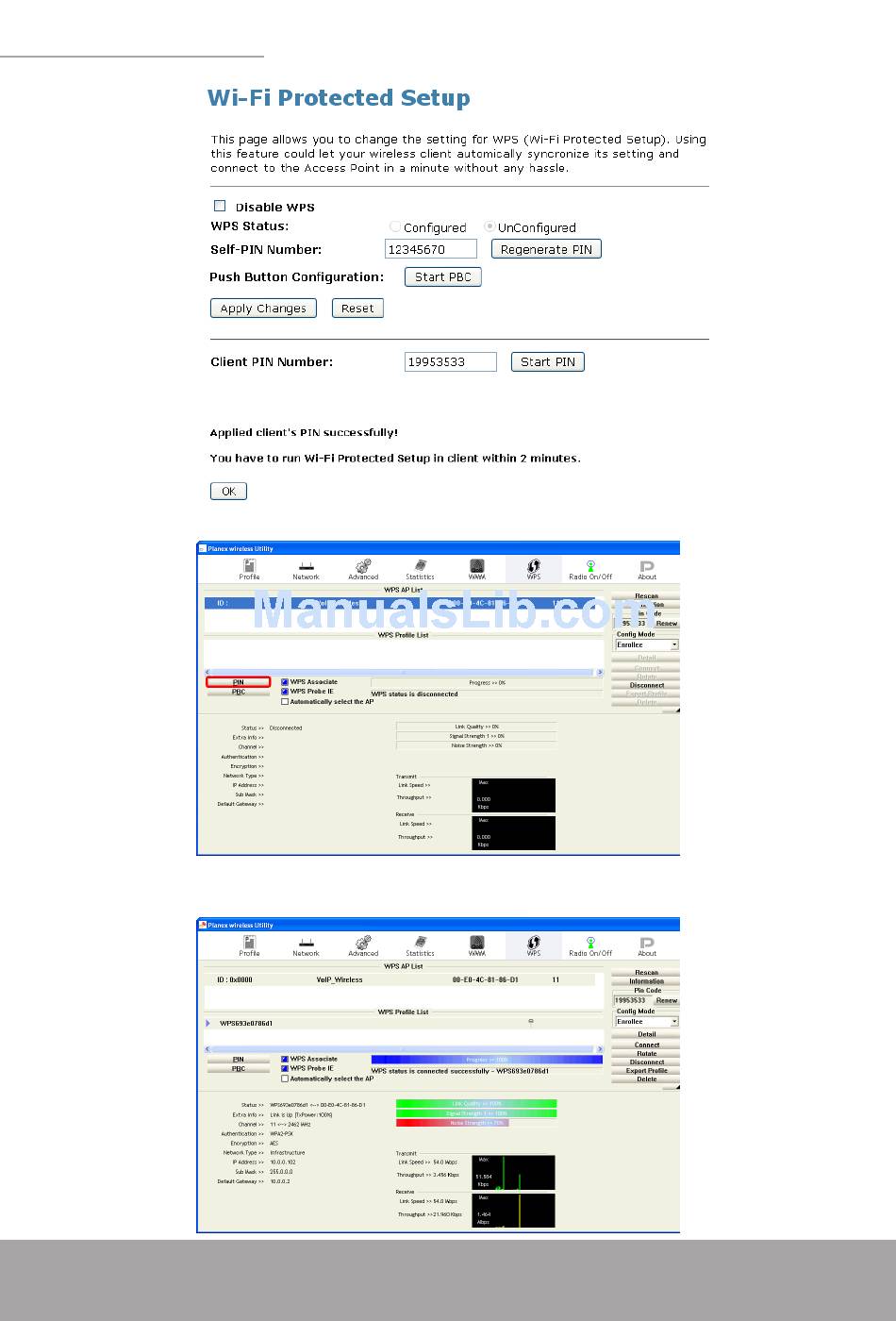Open Advanced gear icon in disconnected utility window
Screen dimensions: 896x1321
[363, 569]
